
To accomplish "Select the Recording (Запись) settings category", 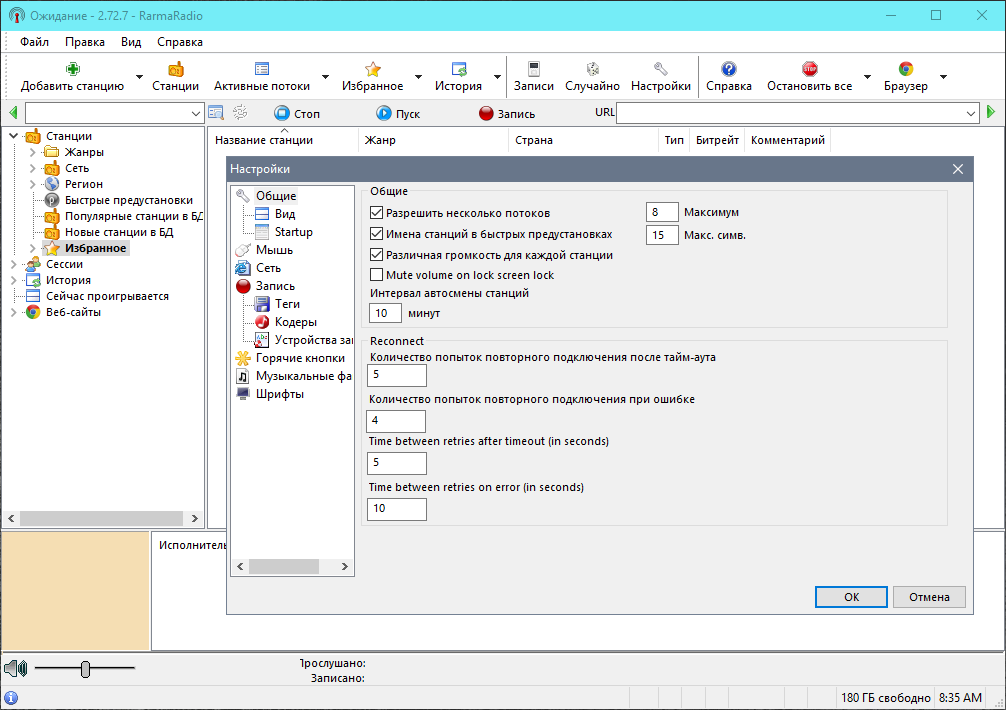I will 275,286.
